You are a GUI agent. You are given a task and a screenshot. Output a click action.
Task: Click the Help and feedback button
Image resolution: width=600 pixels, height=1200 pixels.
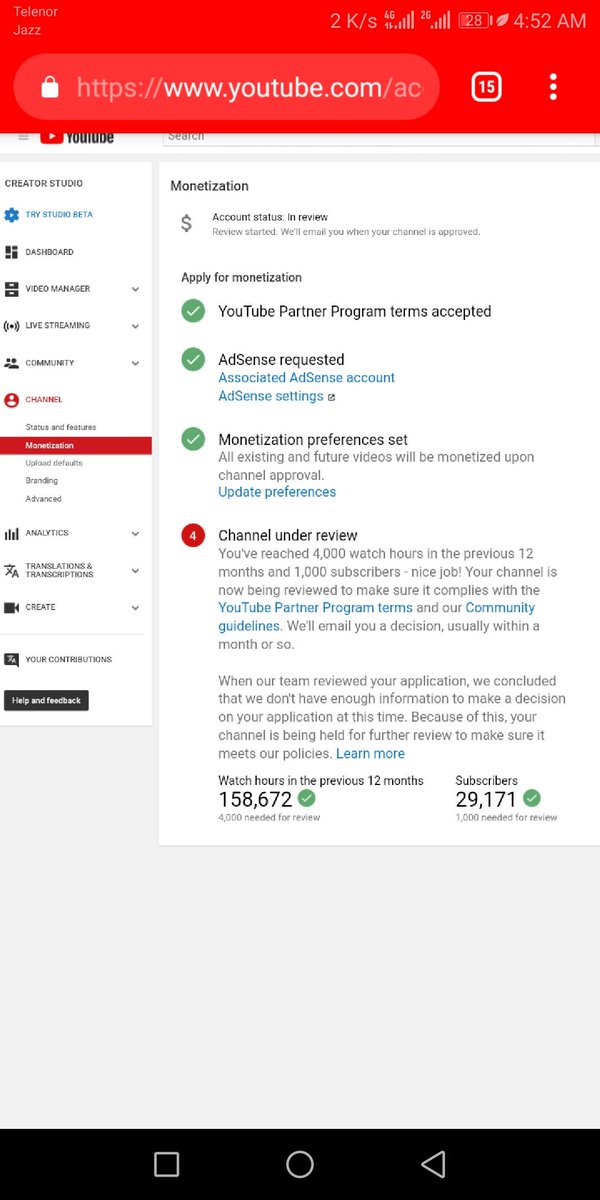point(46,701)
